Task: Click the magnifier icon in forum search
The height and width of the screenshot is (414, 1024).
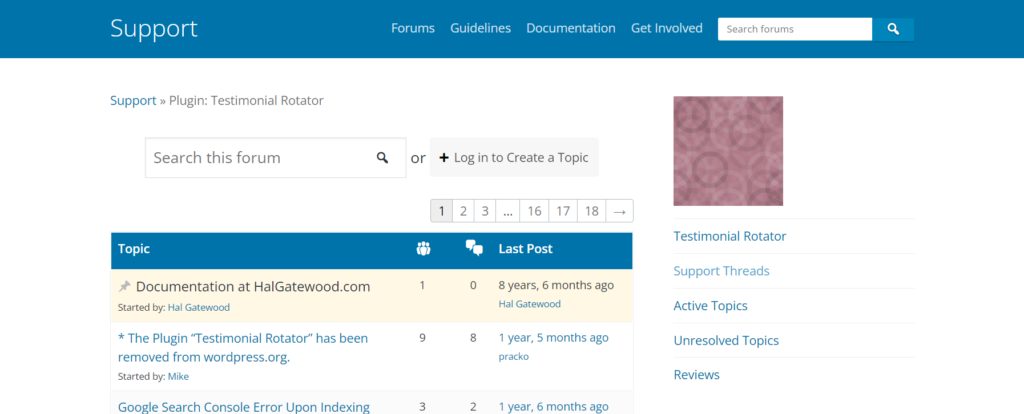Action: (x=382, y=158)
